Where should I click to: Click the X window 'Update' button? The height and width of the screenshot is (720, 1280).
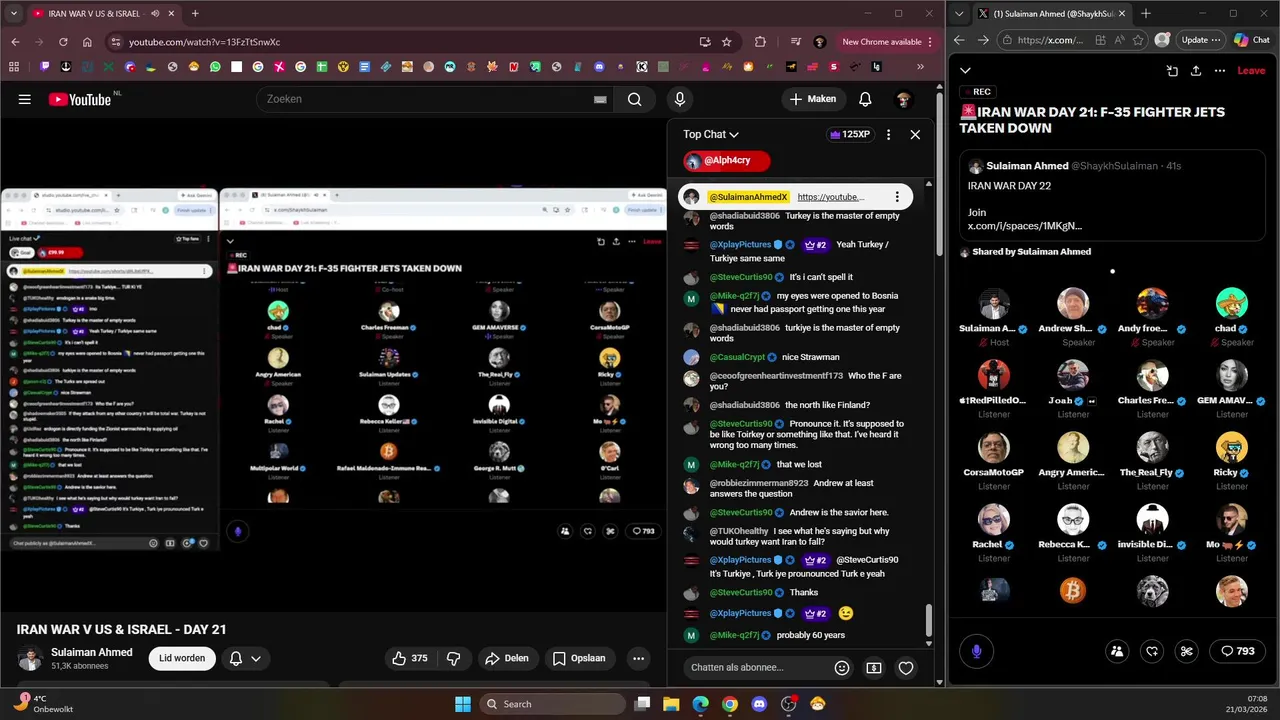coord(1201,40)
